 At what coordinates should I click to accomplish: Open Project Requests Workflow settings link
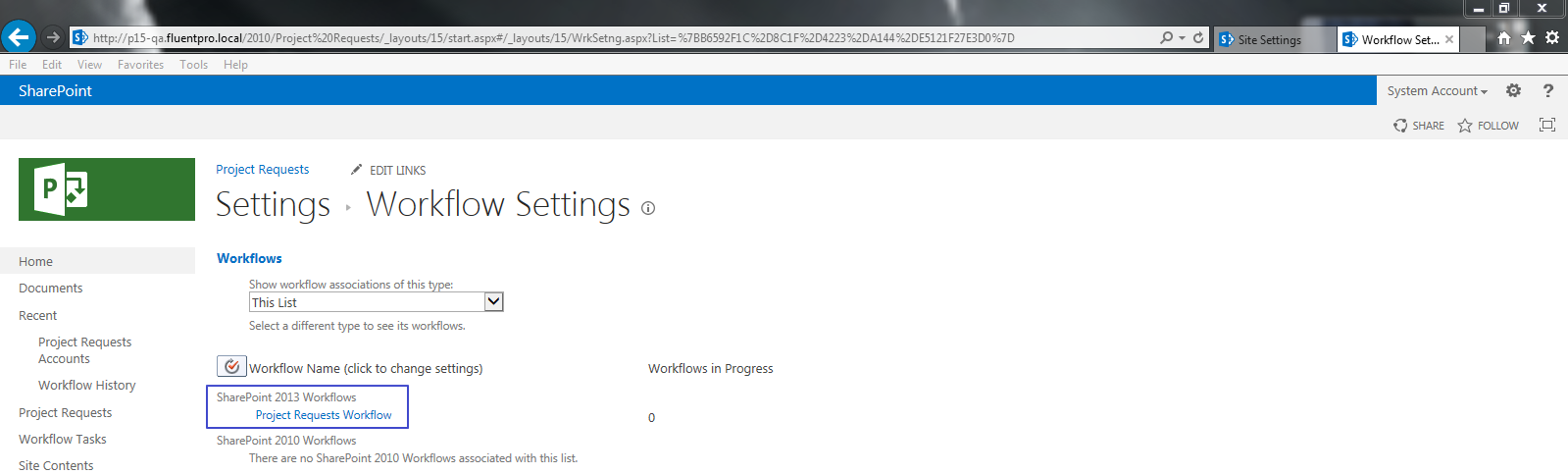324,415
